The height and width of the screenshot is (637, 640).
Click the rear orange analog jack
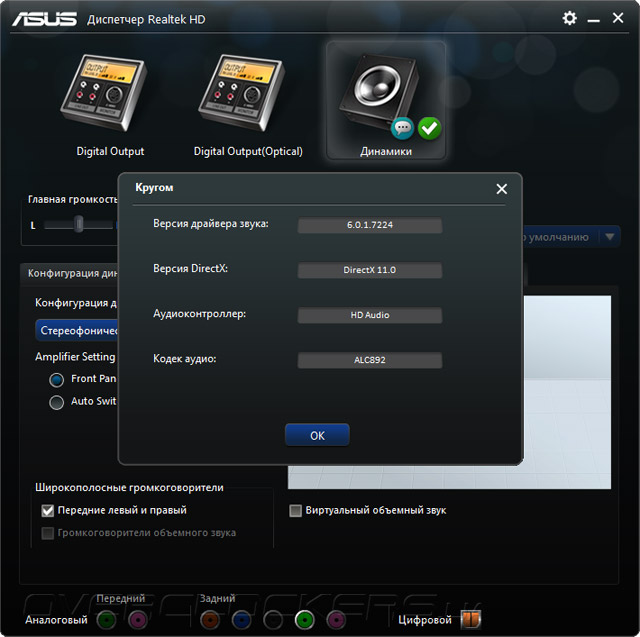(210, 620)
